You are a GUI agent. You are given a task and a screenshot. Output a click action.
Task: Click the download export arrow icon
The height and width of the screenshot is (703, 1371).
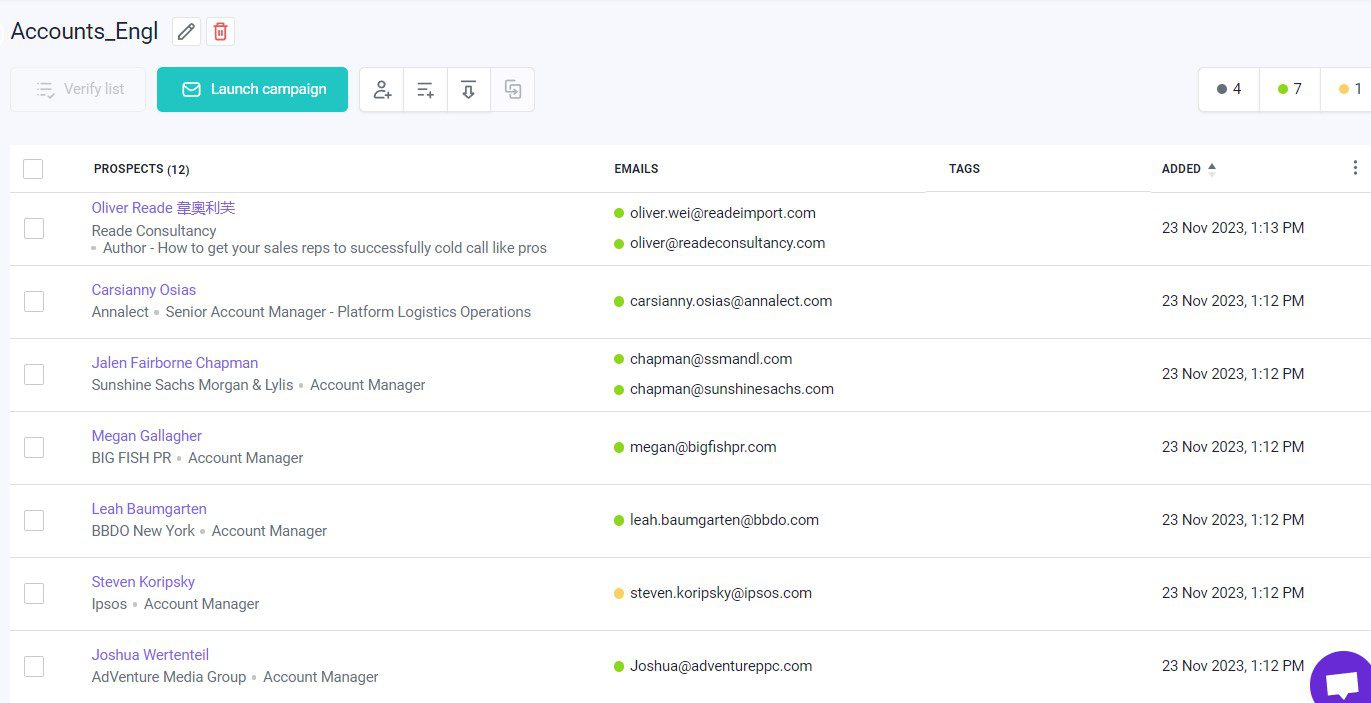click(468, 90)
